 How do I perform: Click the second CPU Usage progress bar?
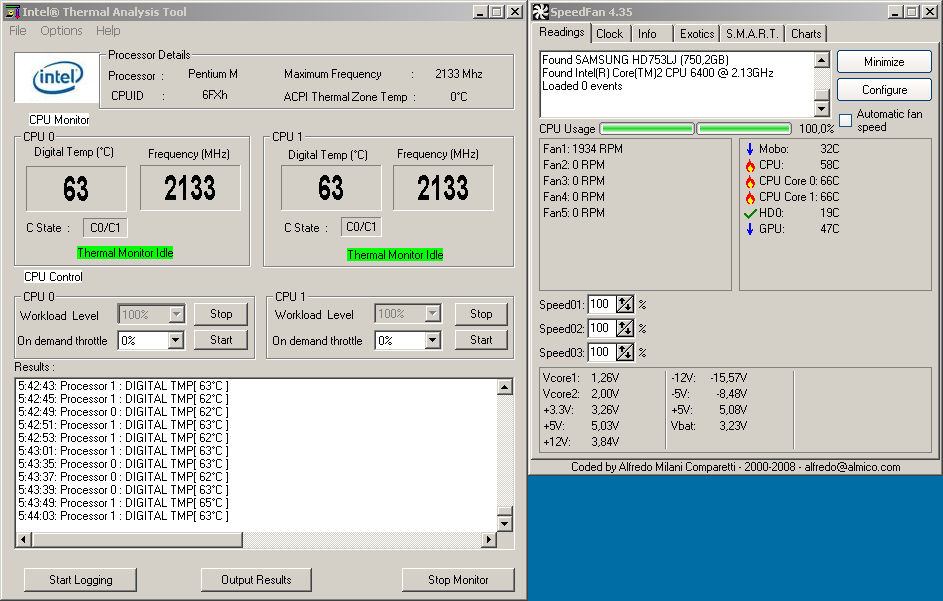[744, 129]
